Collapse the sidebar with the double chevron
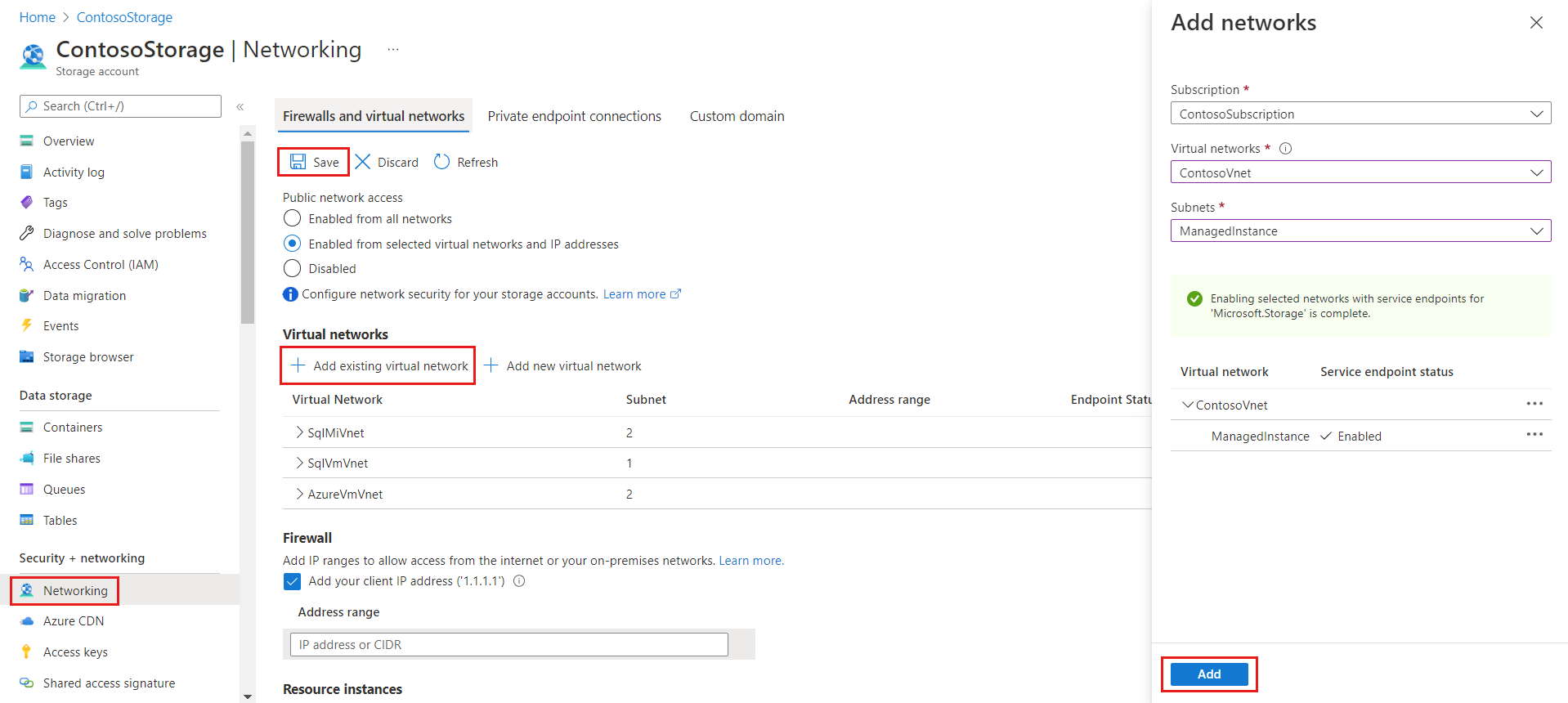1568x703 pixels. click(x=240, y=107)
